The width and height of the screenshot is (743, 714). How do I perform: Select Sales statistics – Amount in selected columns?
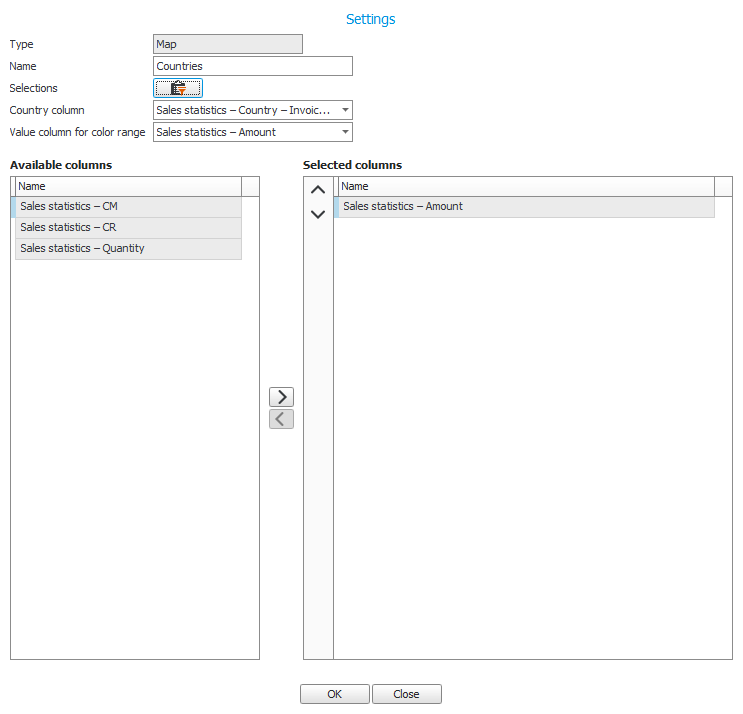pyautogui.click(x=525, y=206)
